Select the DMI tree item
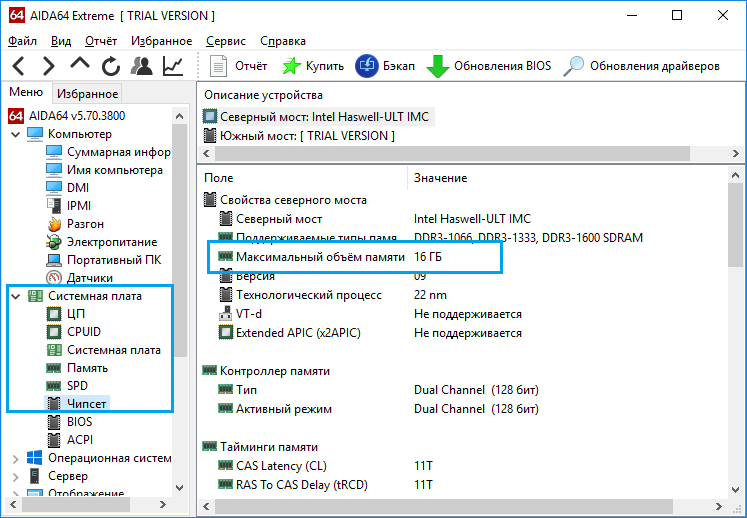 [x=68, y=188]
